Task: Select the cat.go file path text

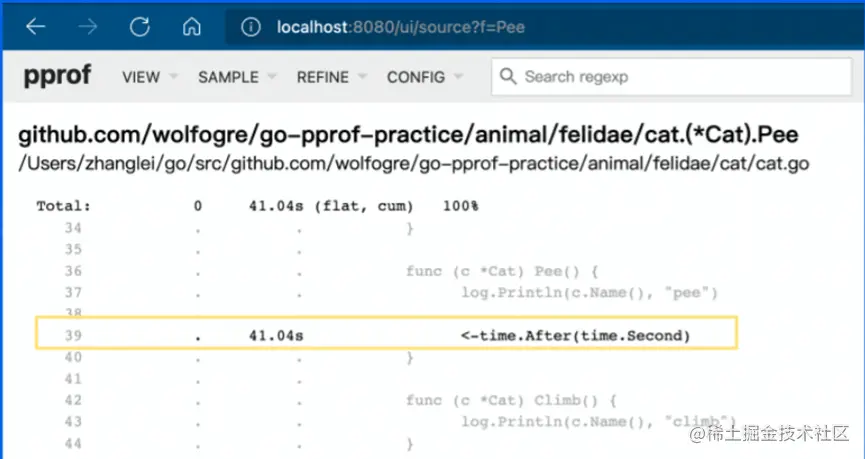Action: tap(414, 163)
